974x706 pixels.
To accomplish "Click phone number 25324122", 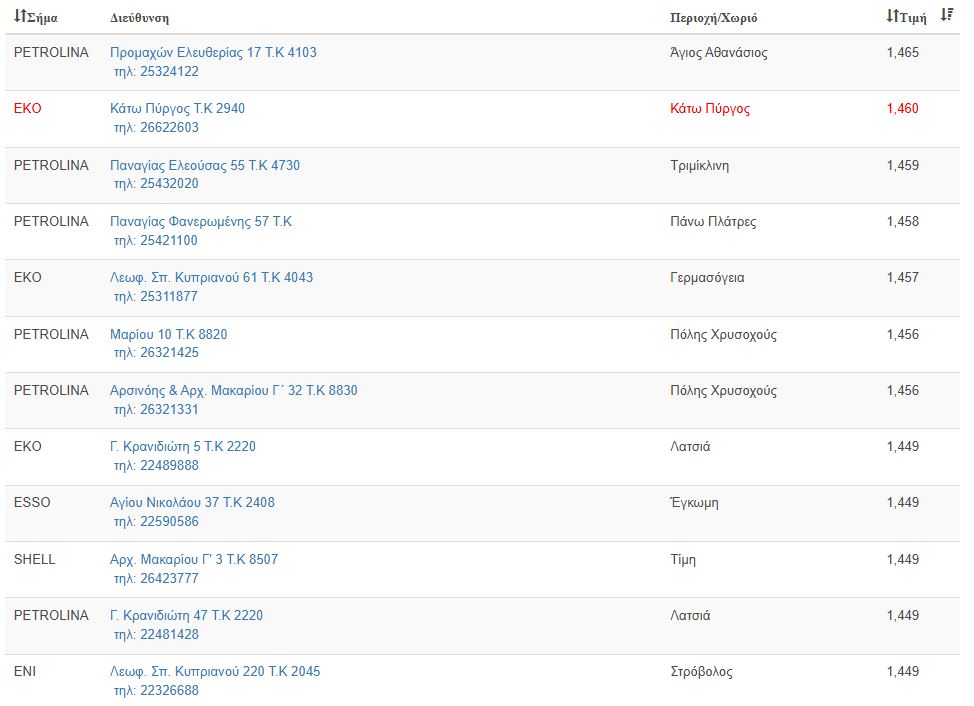I will coord(156,71).
